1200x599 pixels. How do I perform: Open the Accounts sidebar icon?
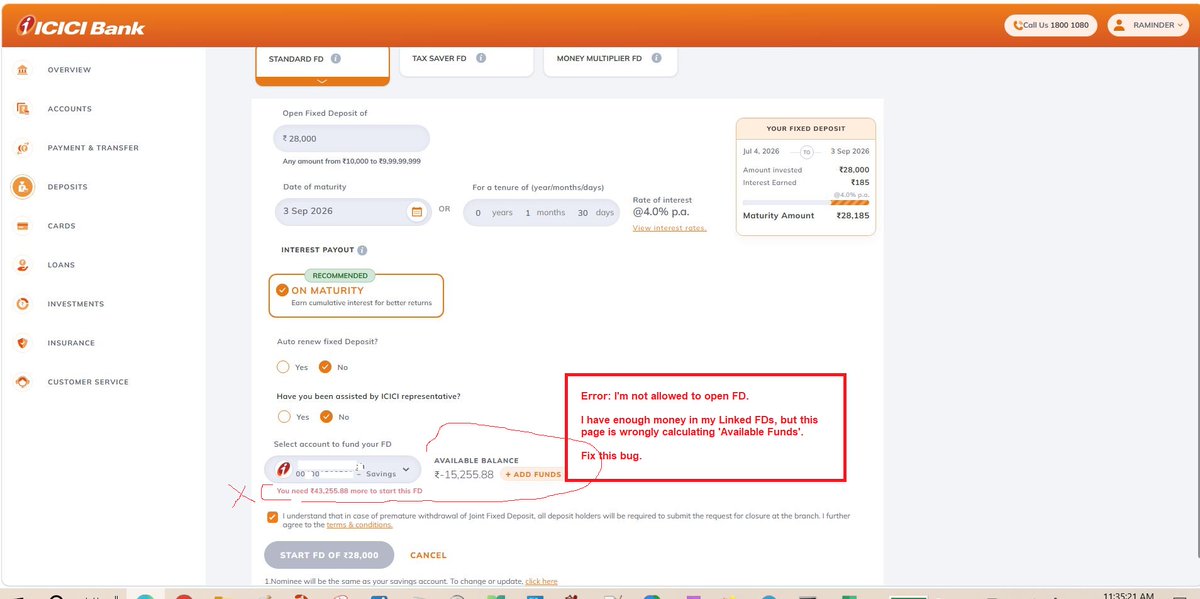(x=22, y=109)
